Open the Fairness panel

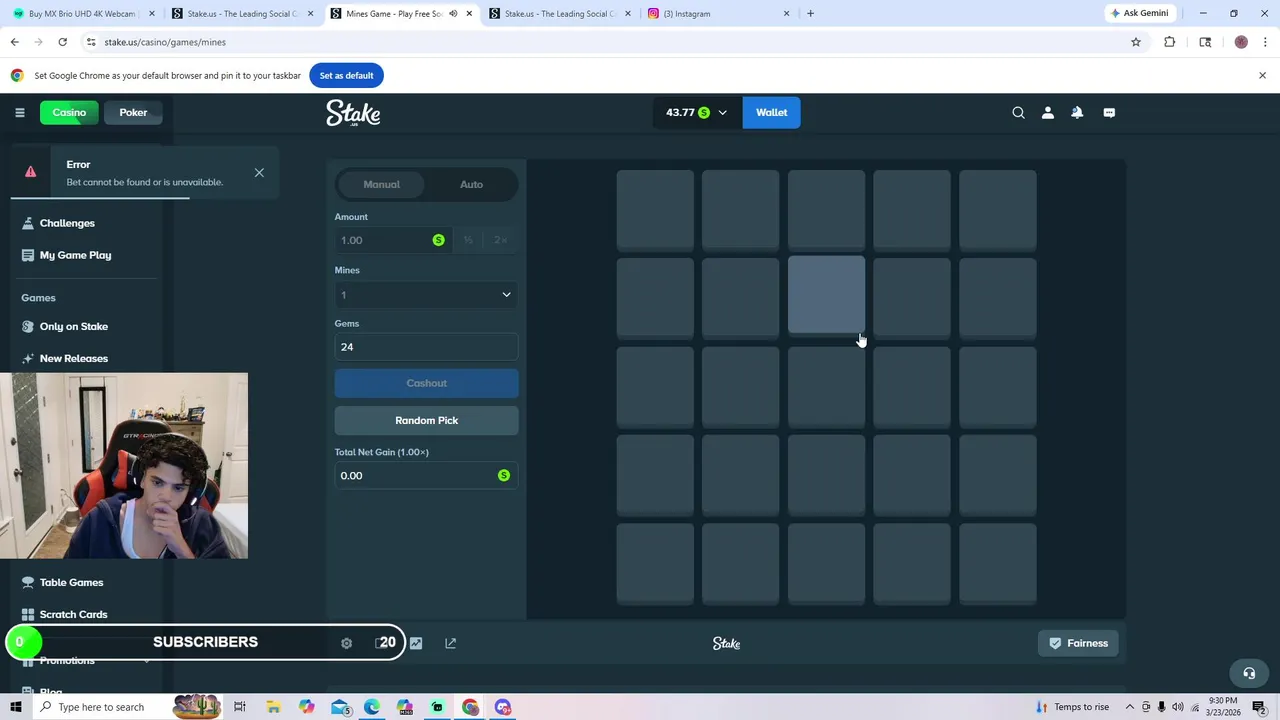1078,643
